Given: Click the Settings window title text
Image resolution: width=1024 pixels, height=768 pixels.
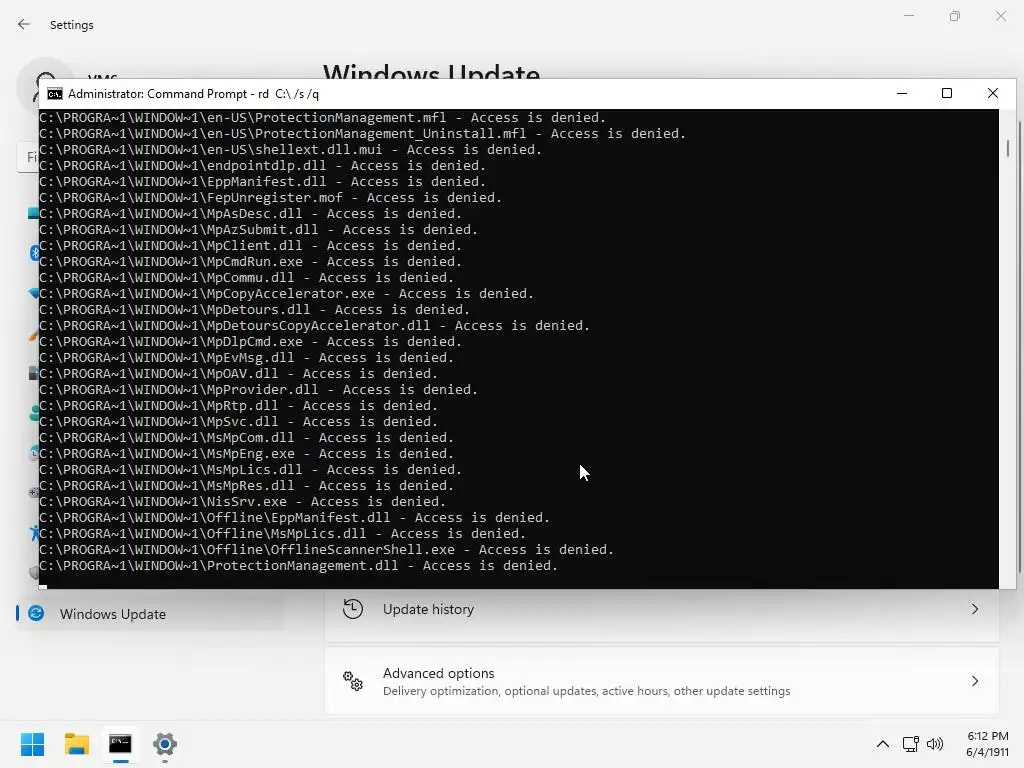Looking at the screenshot, I should tap(72, 25).
